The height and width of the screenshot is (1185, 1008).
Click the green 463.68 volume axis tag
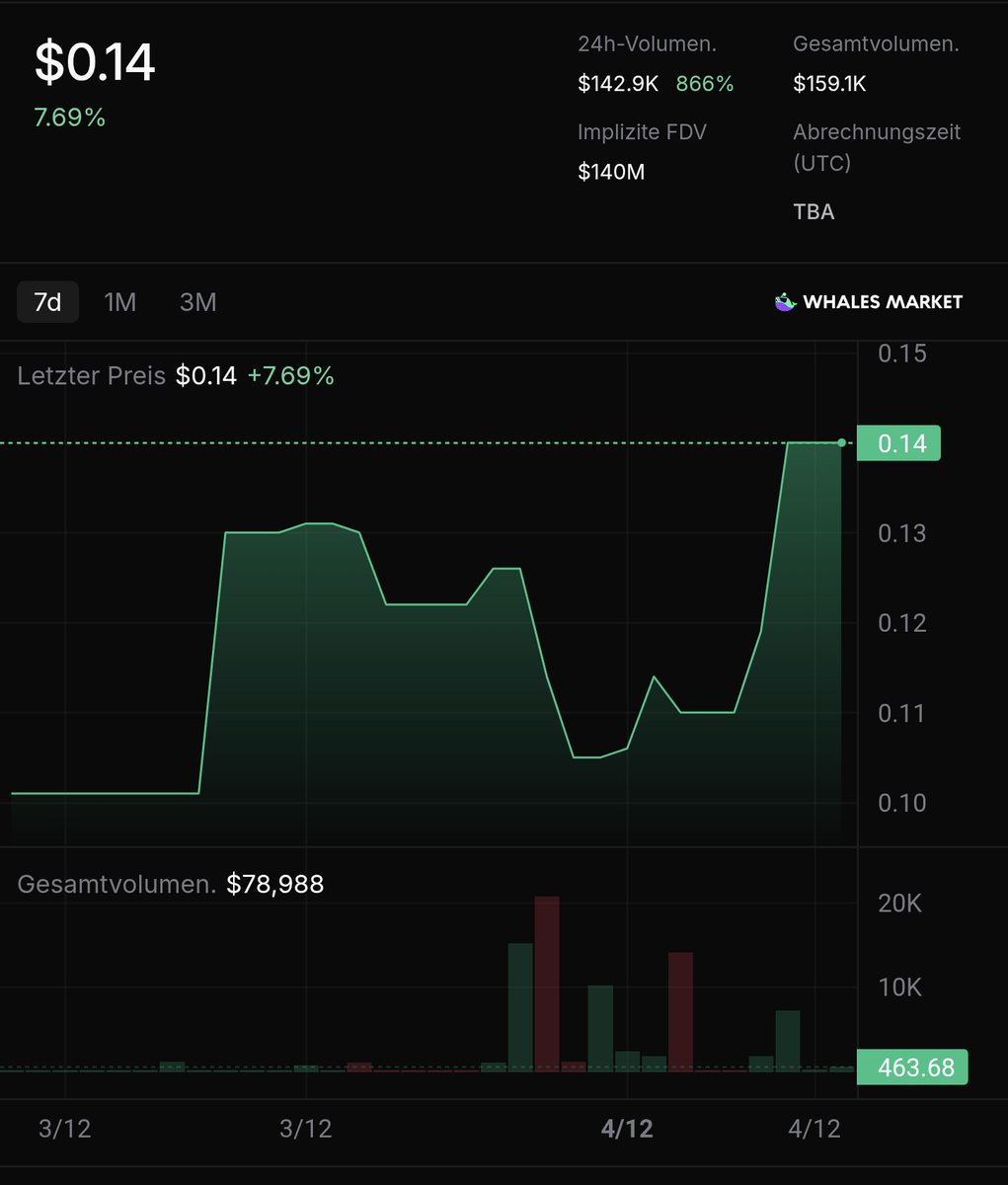[912, 1067]
